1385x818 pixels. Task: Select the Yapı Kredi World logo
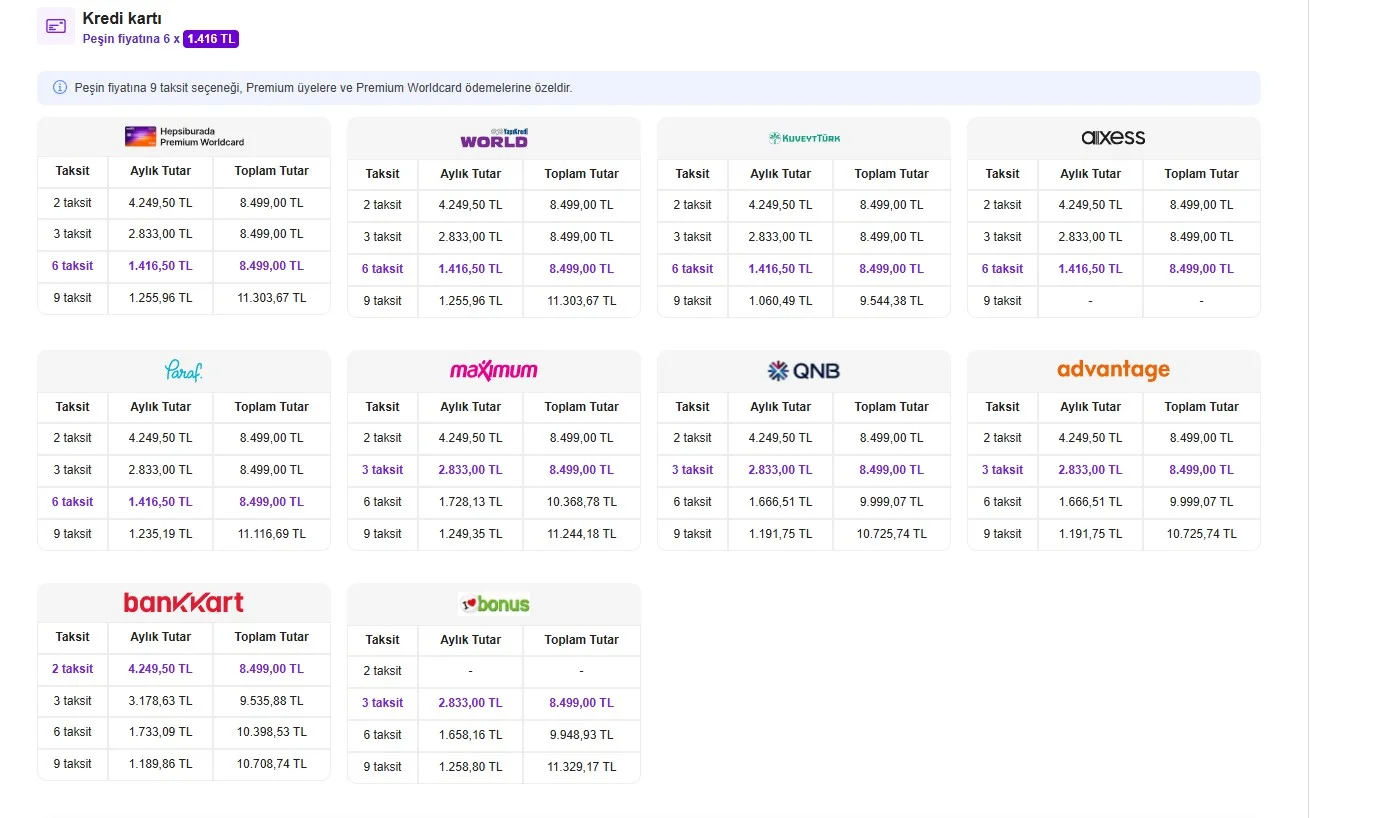point(494,139)
